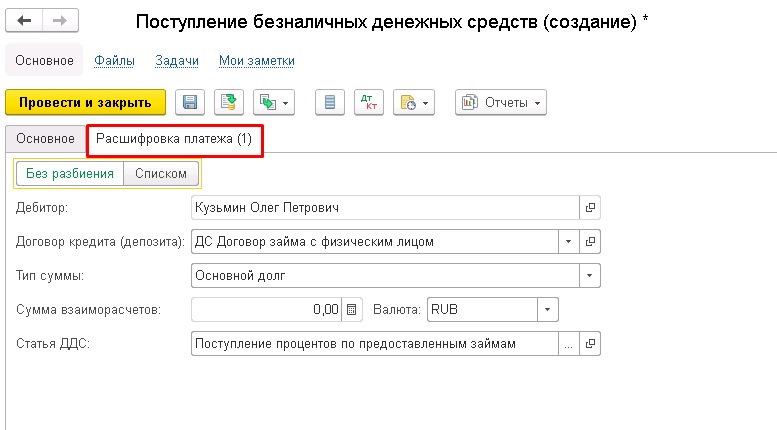Choose Статья ДДС with the ellipsis button
Image resolution: width=777 pixels, height=430 pixels.
click(x=568, y=344)
